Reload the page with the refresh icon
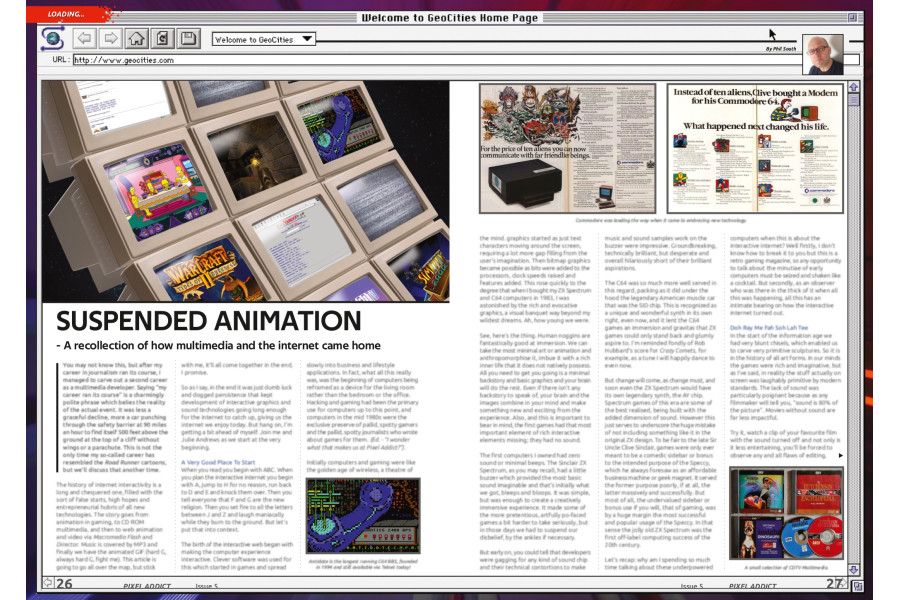 [162, 38]
